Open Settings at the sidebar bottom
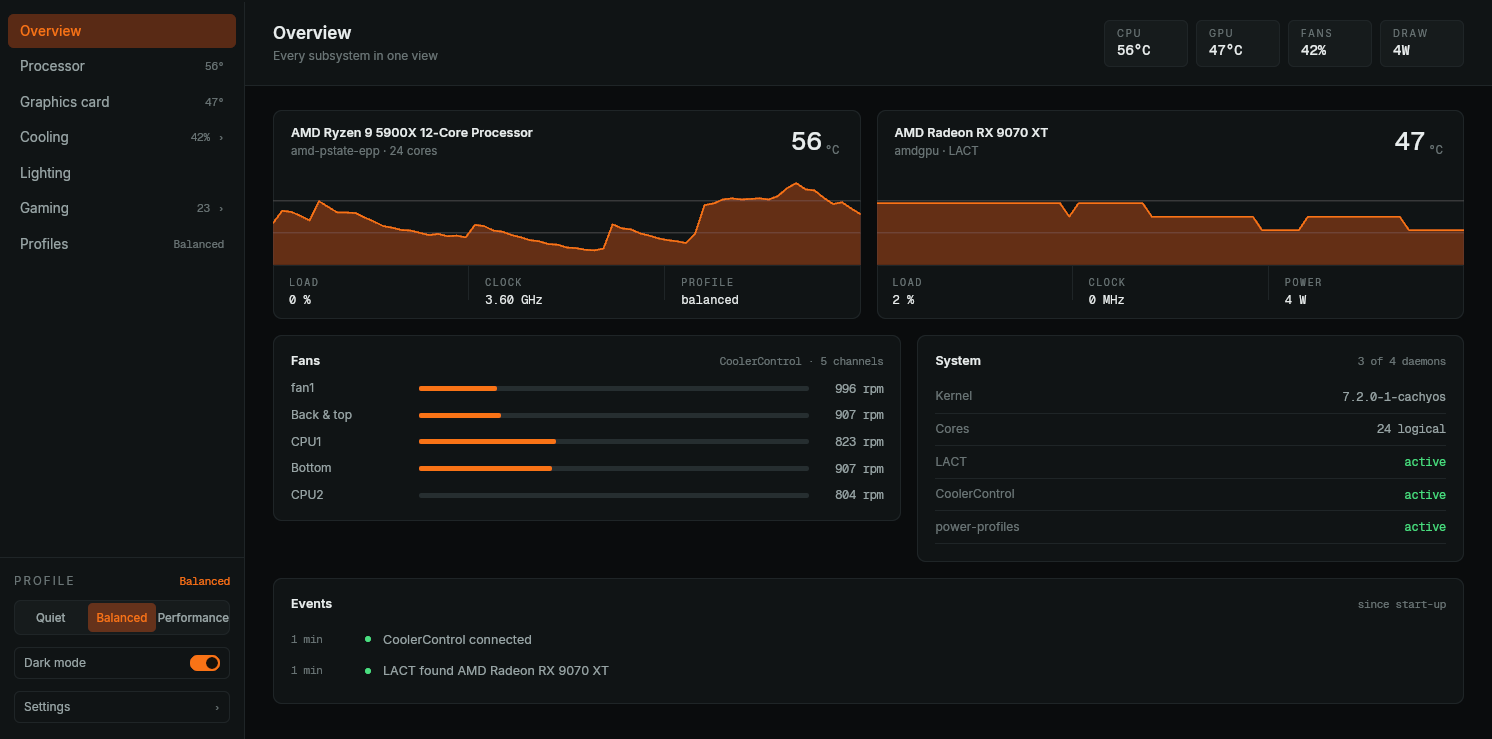This screenshot has width=1492, height=739. tap(122, 707)
